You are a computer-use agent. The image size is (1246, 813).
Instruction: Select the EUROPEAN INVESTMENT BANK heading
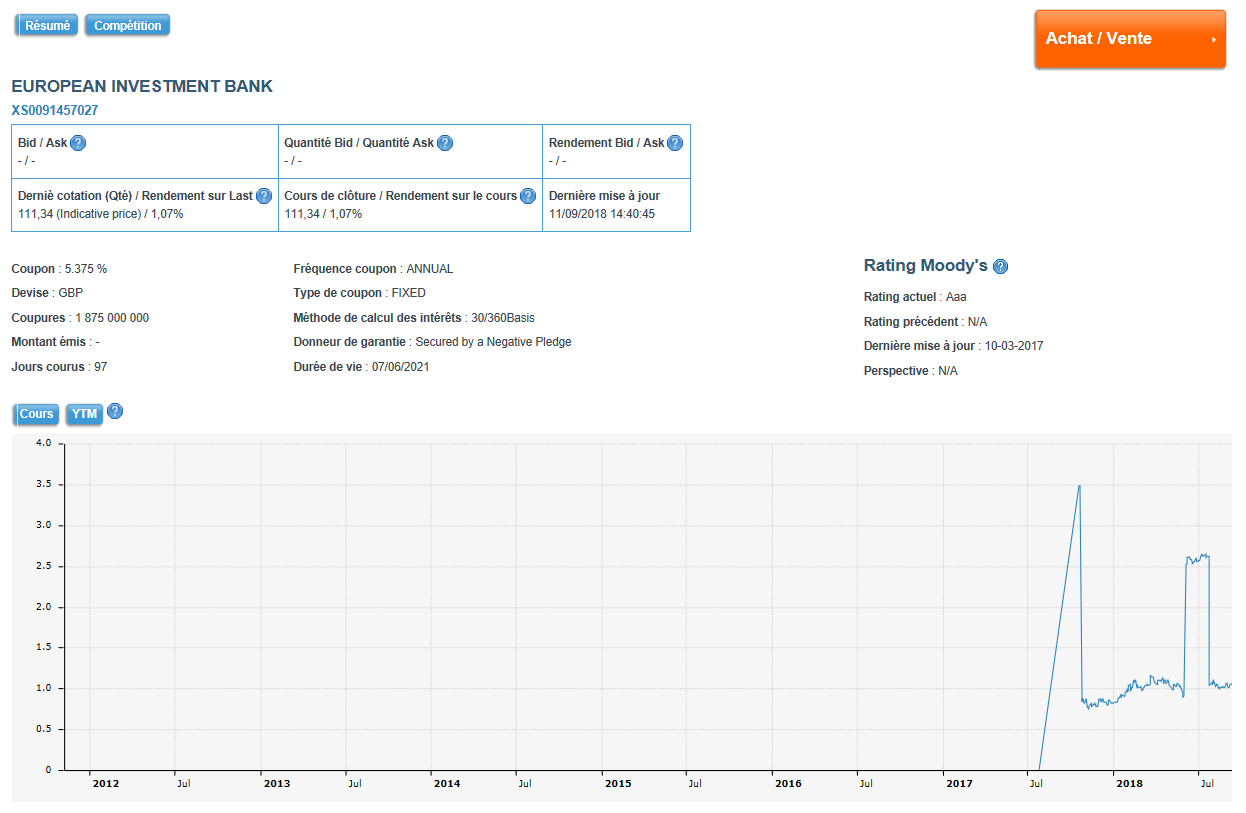[x=142, y=87]
